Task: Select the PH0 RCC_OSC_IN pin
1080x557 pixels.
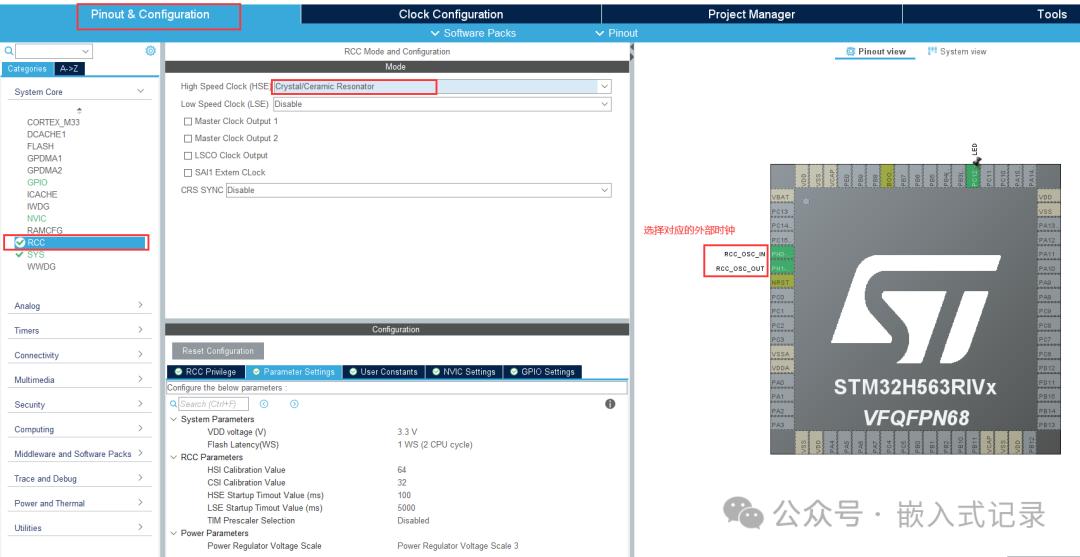Action: pos(782,254)
